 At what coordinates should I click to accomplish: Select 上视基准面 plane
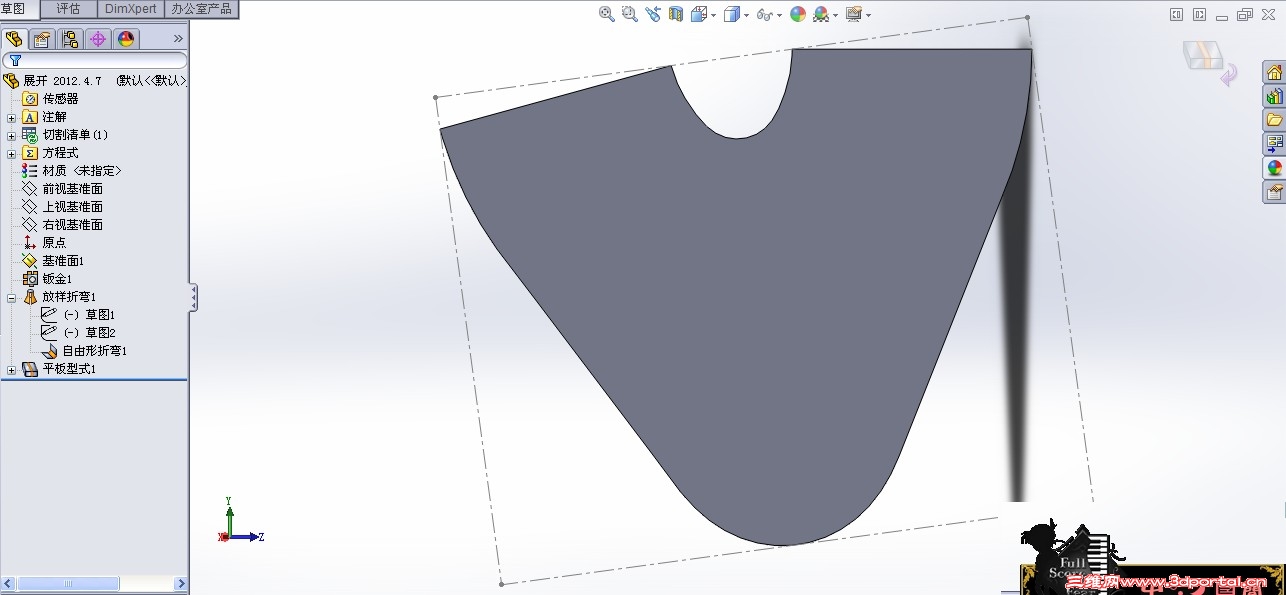(72, 206)
